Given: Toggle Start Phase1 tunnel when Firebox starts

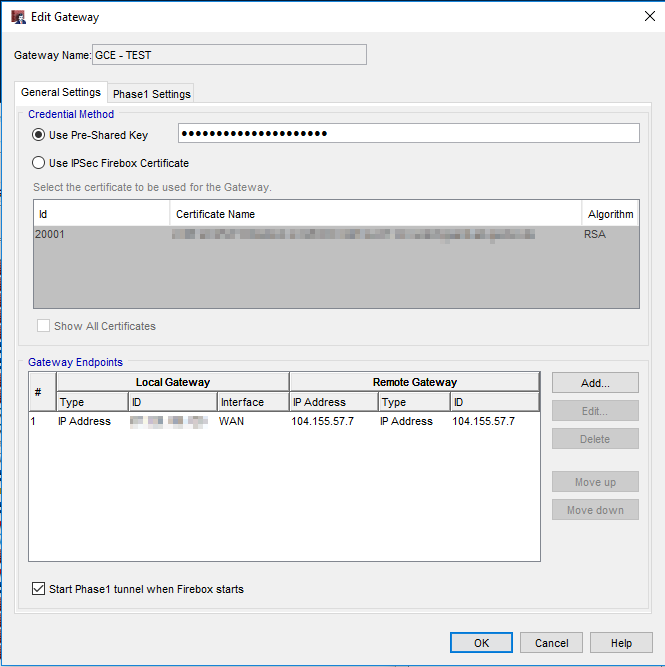Looking at the screenshot, I should pyautogui.click(x=38, y=589).
